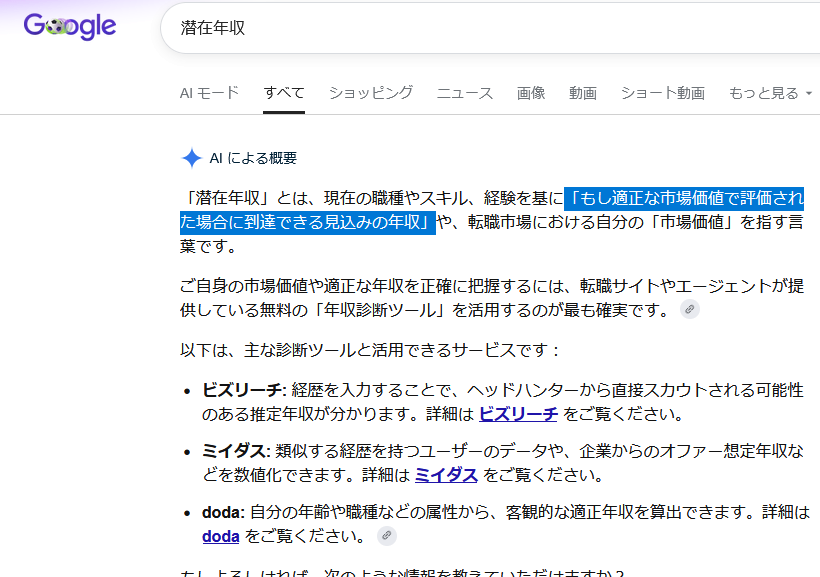Click the bold ビズリーチ: list heading

click(244, 390)
